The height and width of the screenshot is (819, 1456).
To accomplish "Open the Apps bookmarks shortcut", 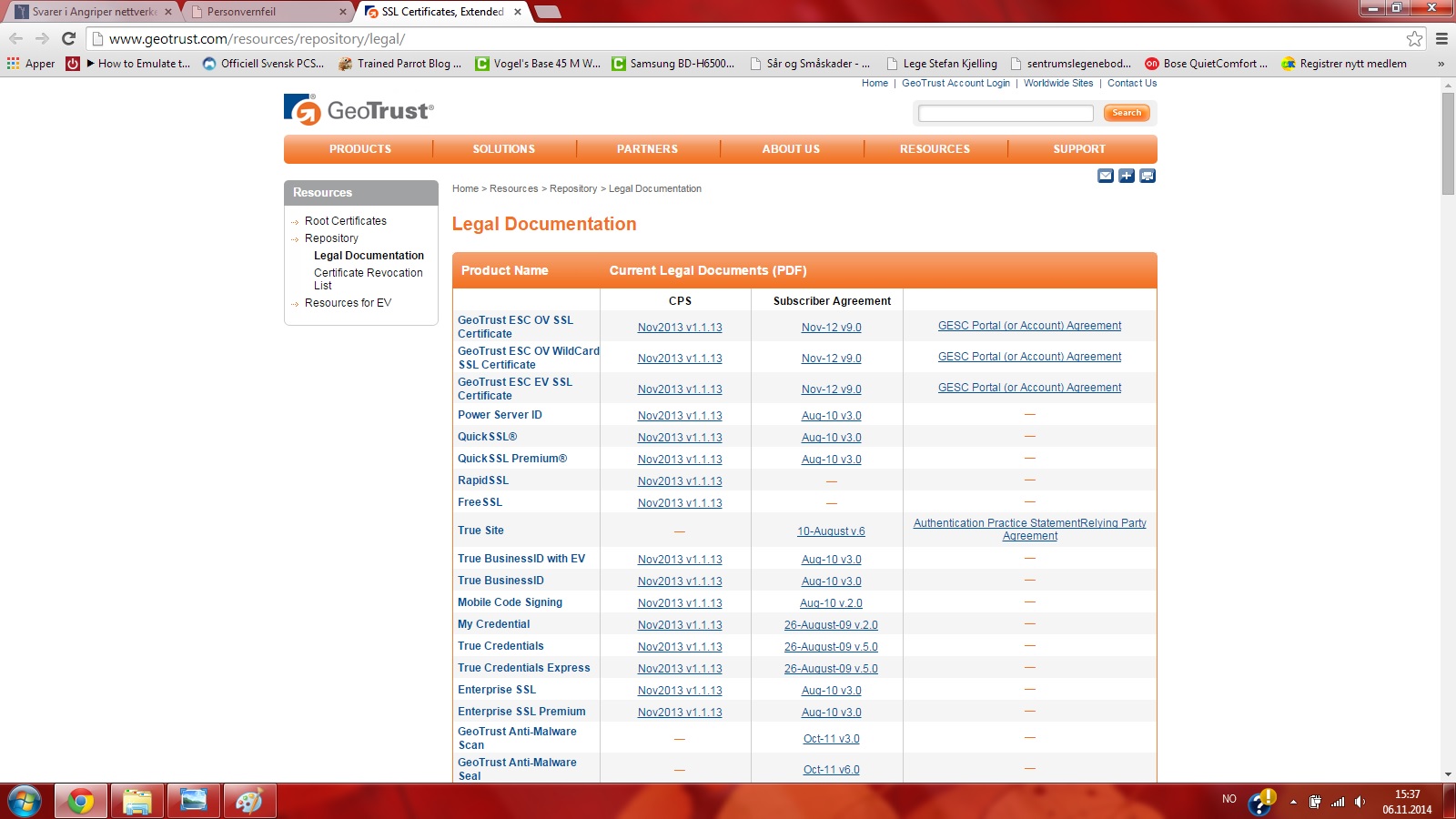I will [31, 64].
